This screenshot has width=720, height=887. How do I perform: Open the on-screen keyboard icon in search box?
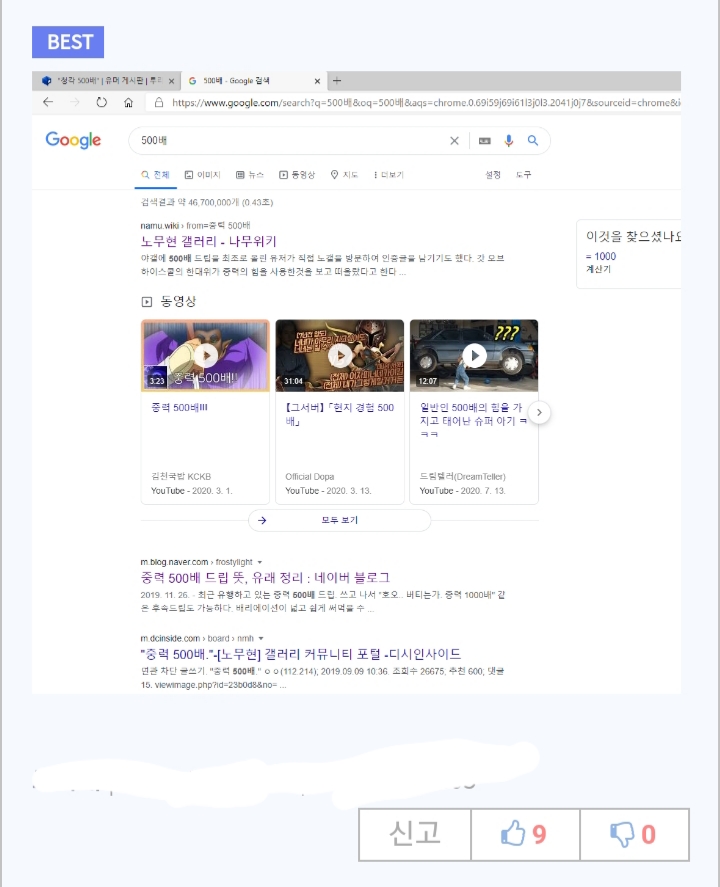coord(485,141)
